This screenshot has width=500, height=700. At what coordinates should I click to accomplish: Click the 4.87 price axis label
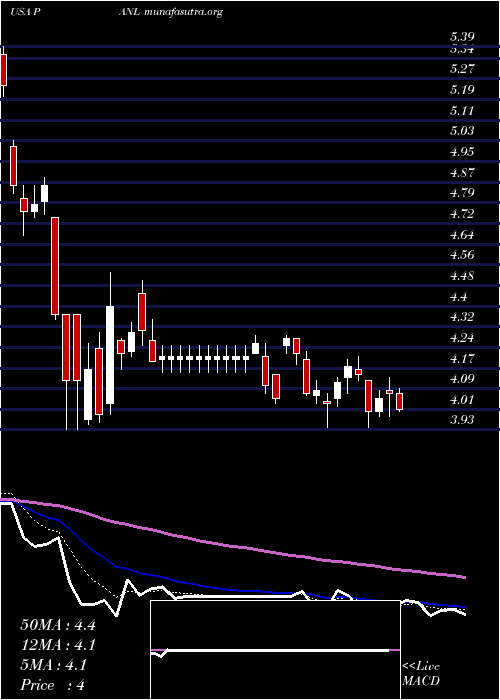(462, 173)
